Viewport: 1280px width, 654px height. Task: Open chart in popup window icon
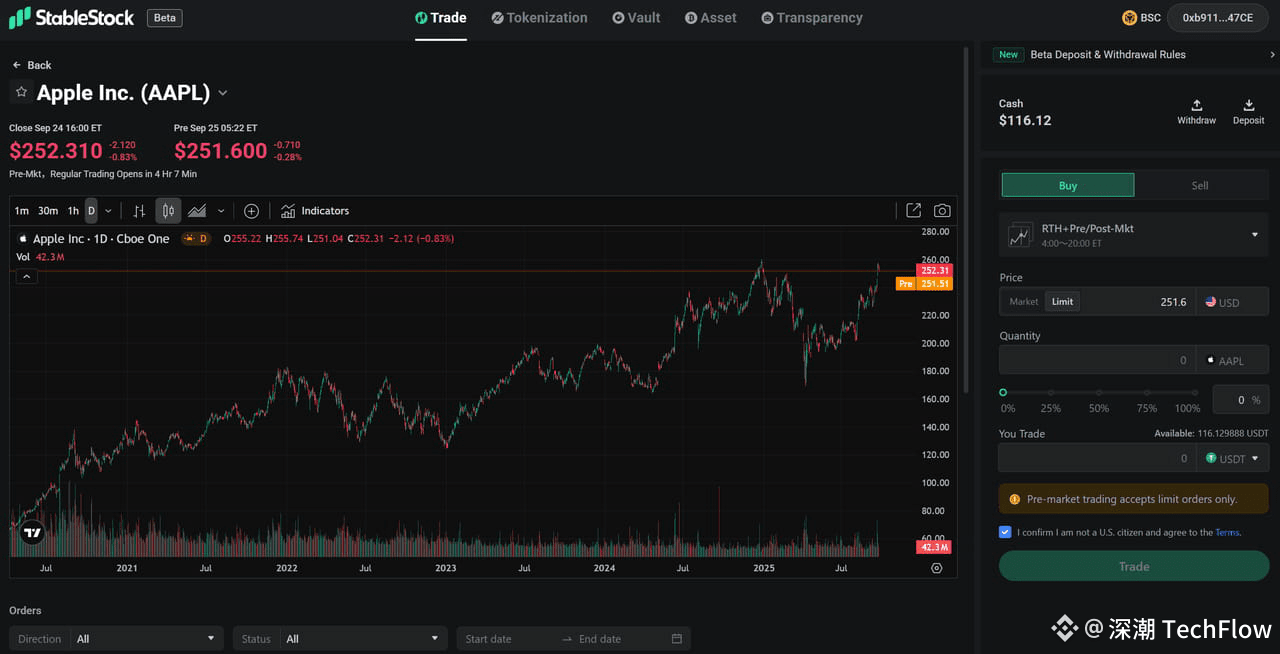click(913, 211)
